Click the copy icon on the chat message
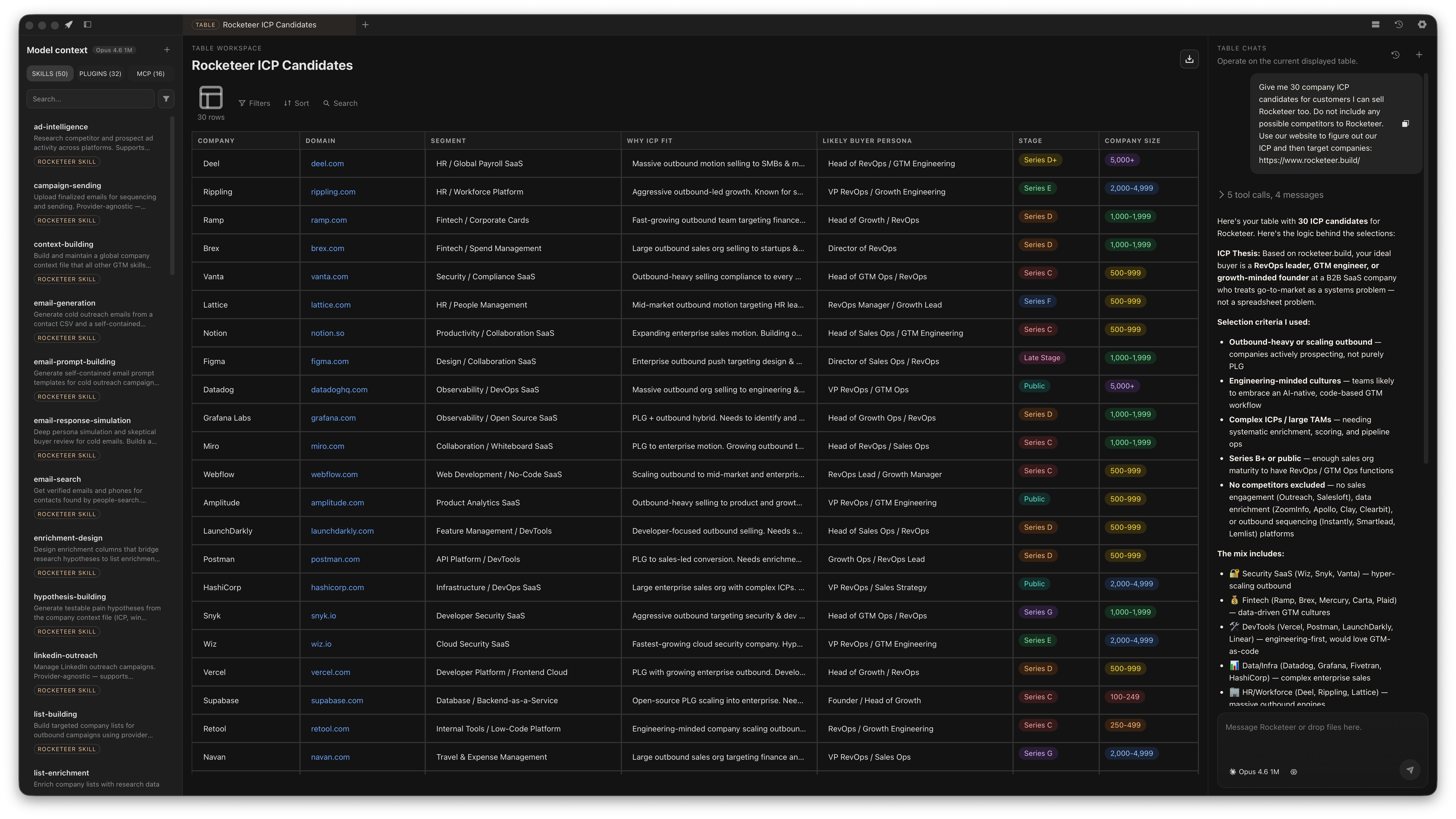This screenshot has height=819, width=1456. [1406, 123]
